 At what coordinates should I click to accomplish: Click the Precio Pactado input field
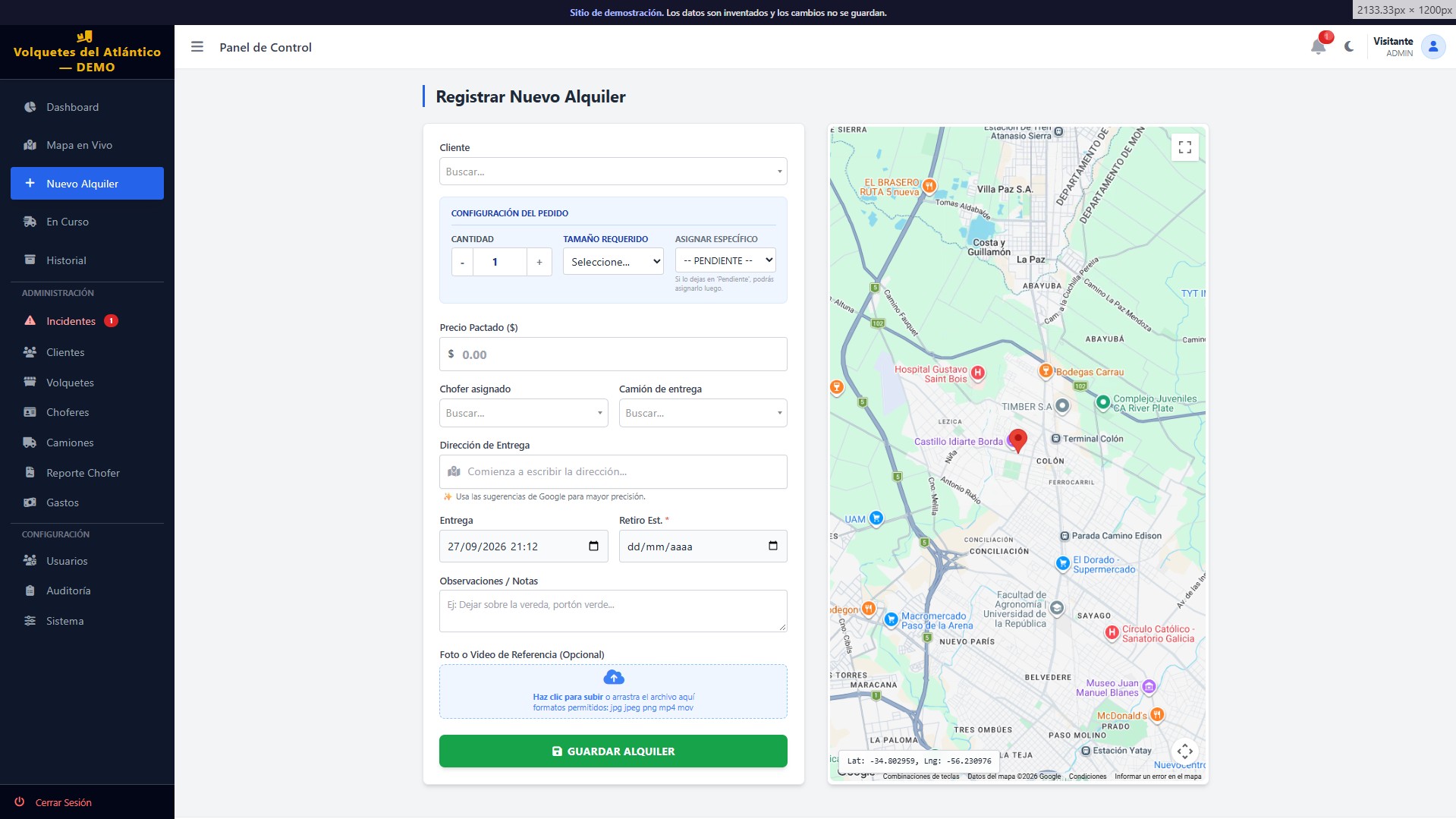click(x=613, y=354)
